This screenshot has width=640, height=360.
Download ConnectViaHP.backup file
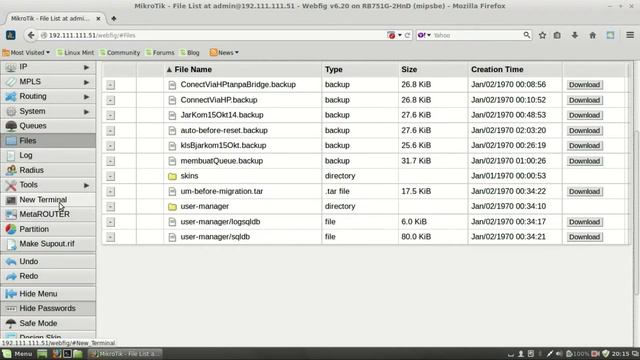584,100
